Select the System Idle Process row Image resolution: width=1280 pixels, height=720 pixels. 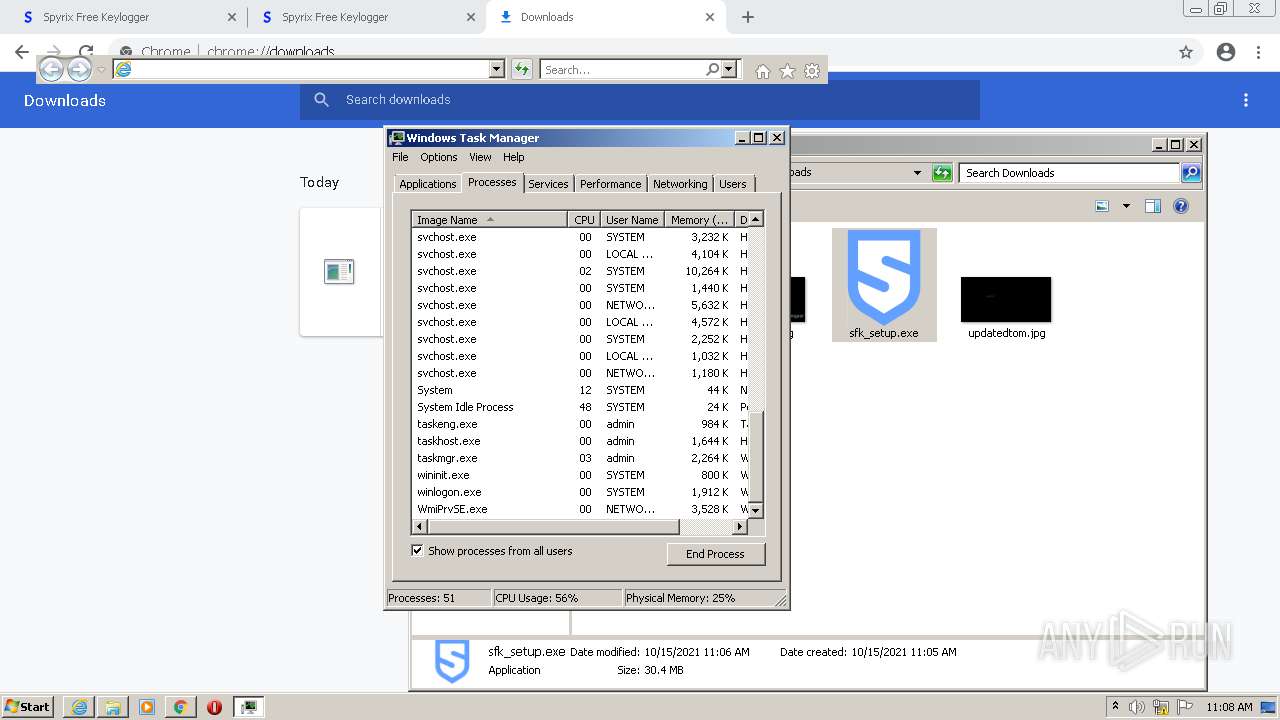(x=580, y=407)
